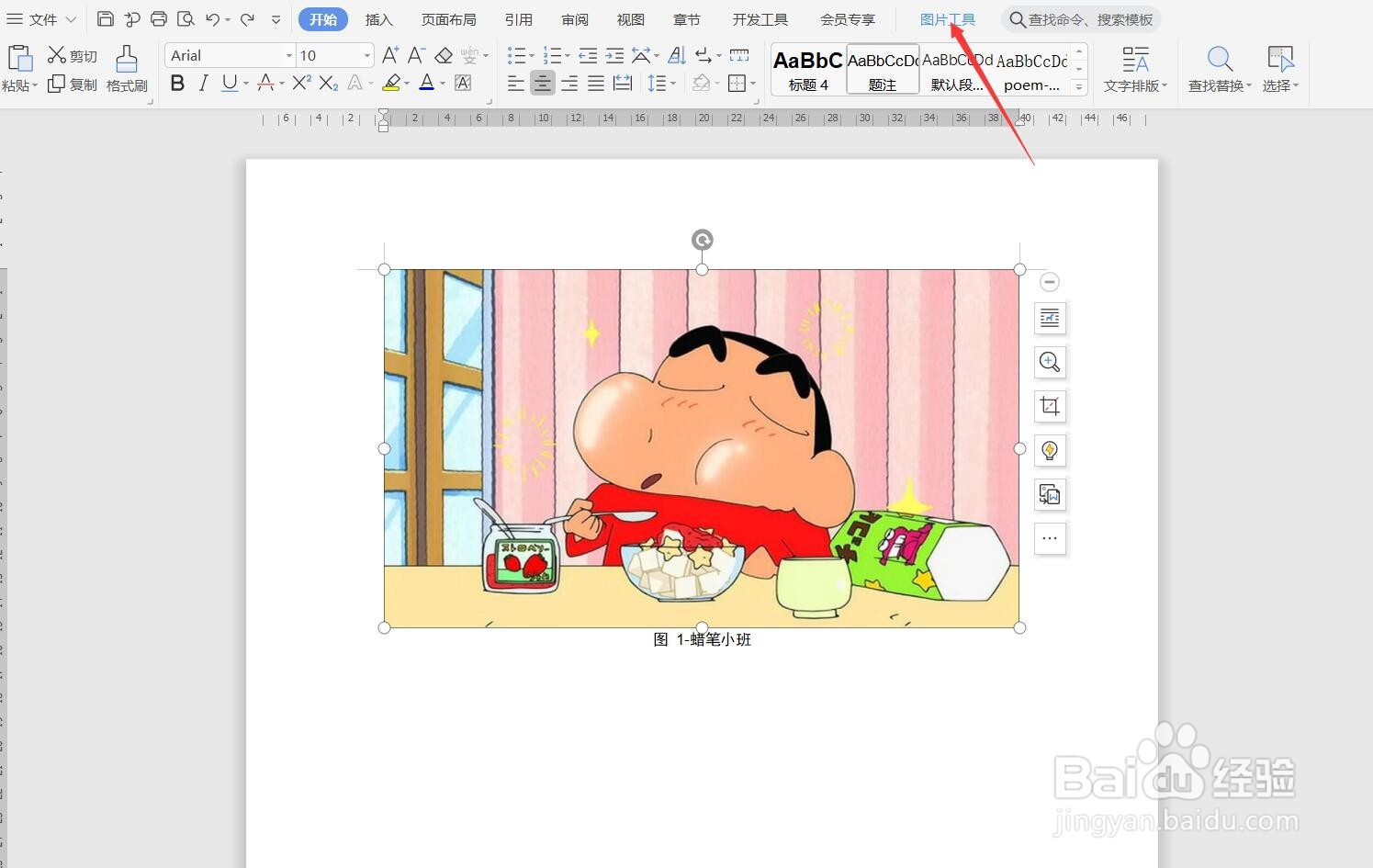
Task: Click the Paste clipboard icon
Action: 20,59
